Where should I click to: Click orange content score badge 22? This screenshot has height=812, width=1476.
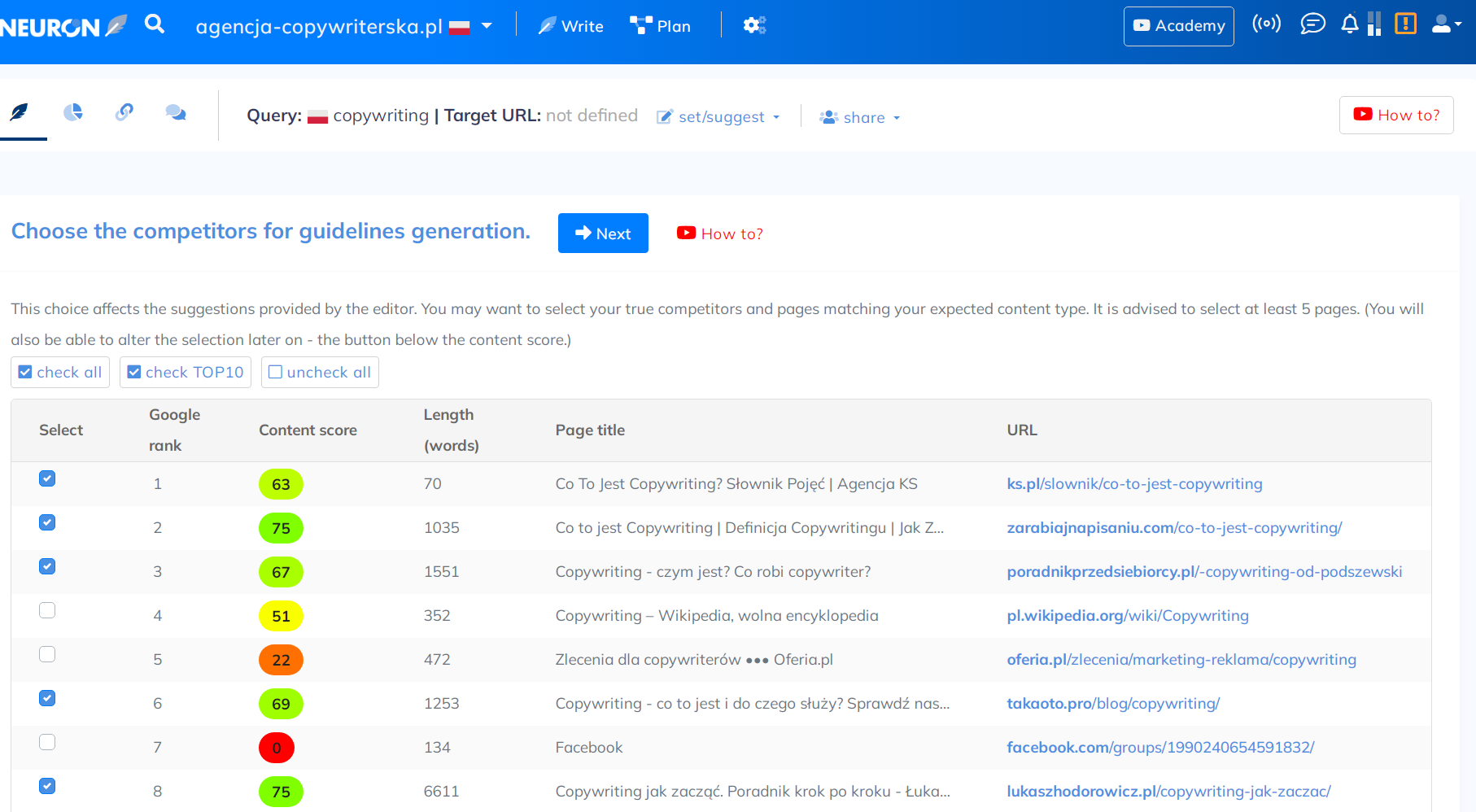click(281, 661)
